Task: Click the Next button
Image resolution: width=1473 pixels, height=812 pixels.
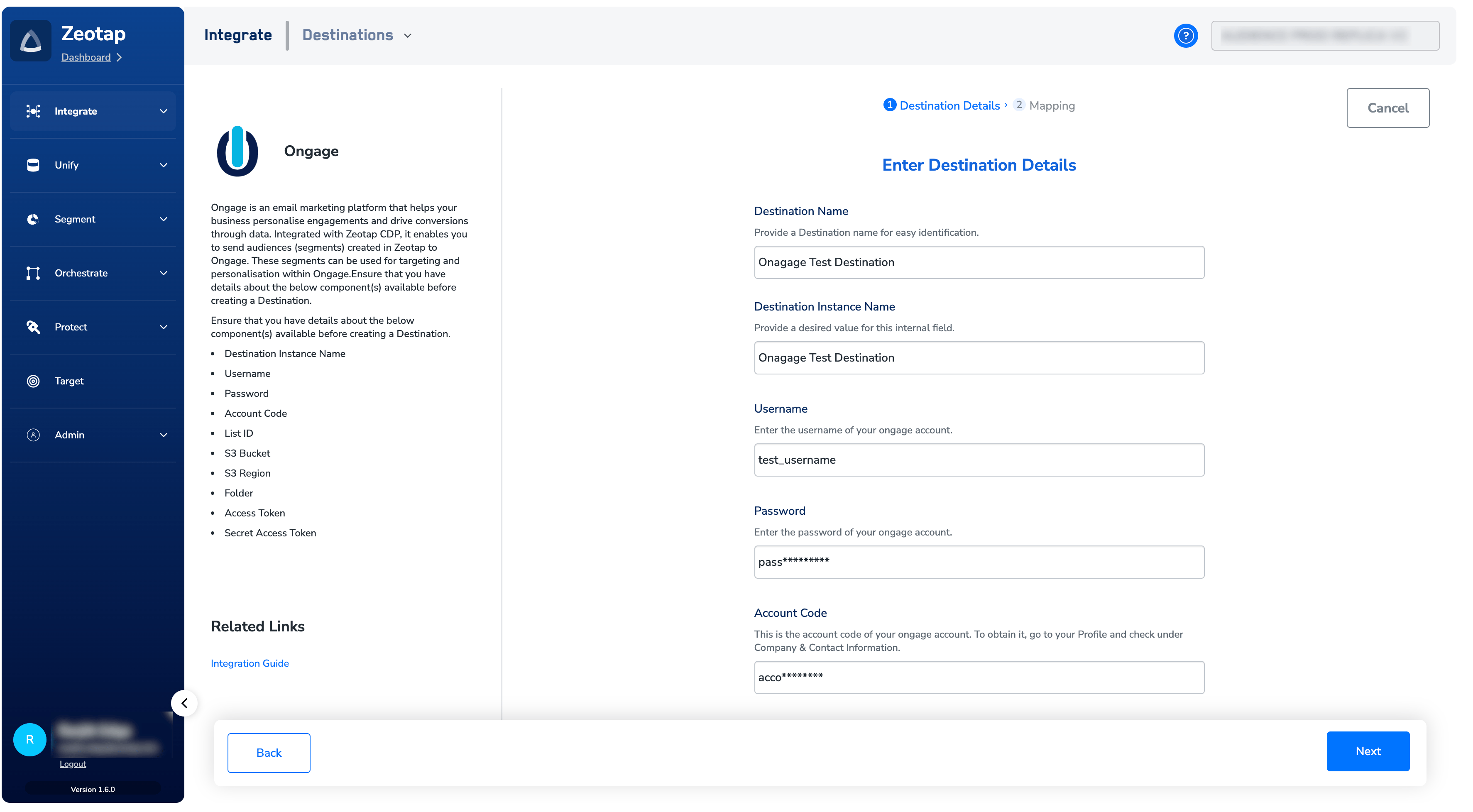Action: (1368, 751)
